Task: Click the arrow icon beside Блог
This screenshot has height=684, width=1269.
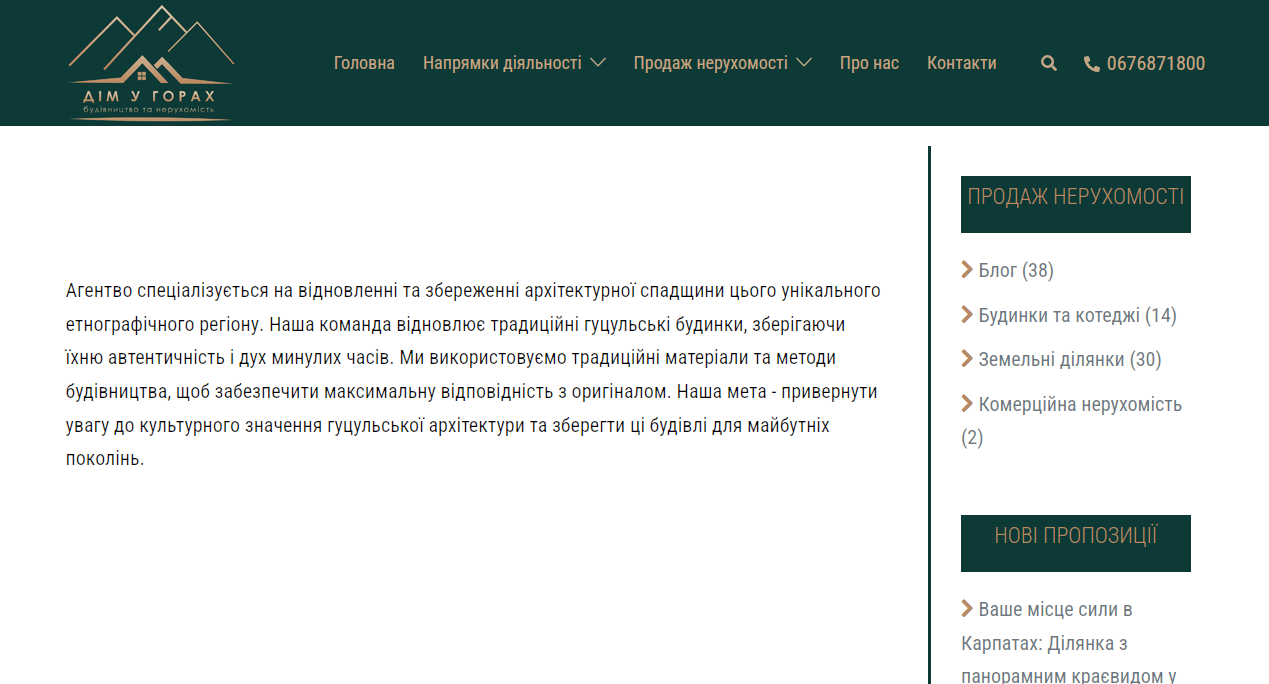Action: tap(967, 269)
